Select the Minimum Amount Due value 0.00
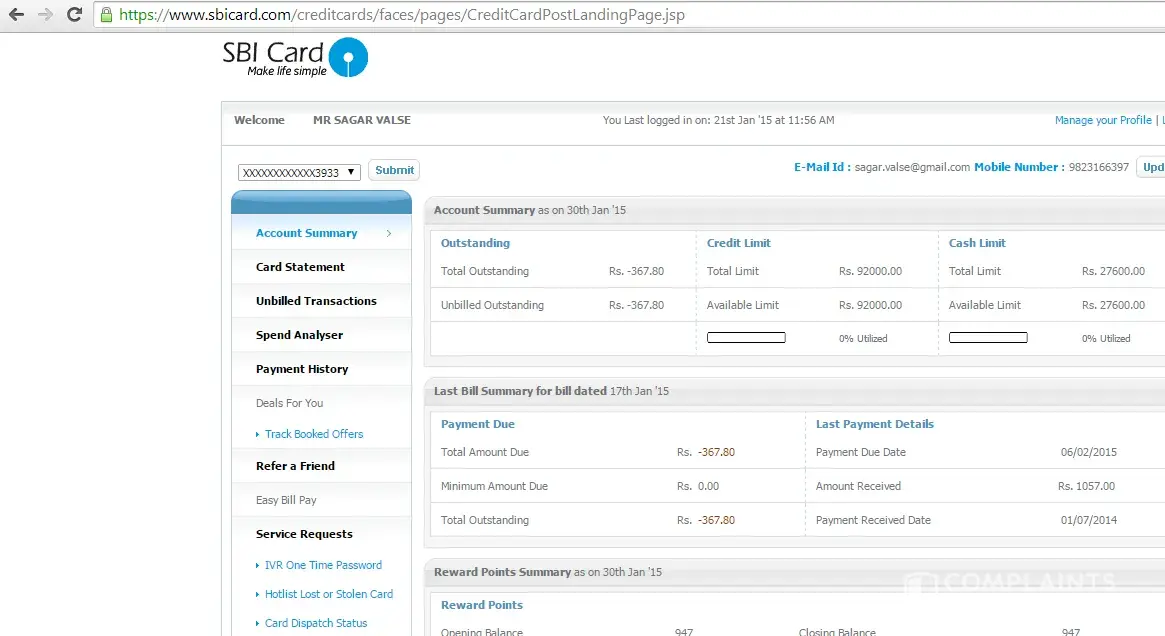 pos(708,487)
